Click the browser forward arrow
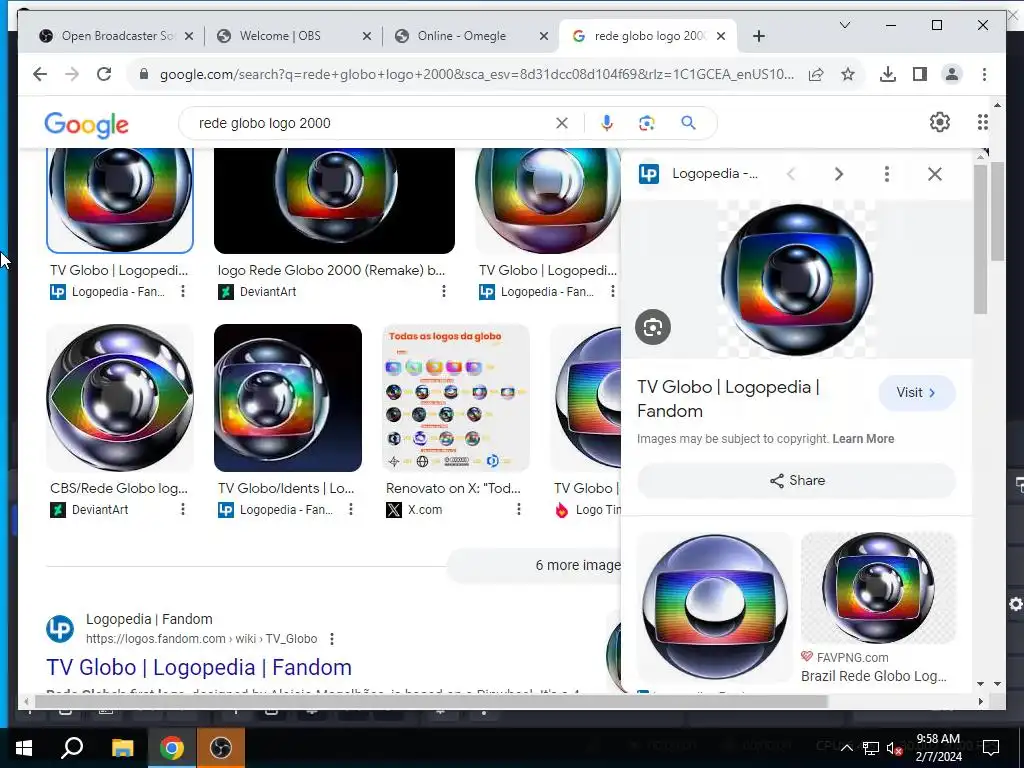 click(x=72, y=74)
